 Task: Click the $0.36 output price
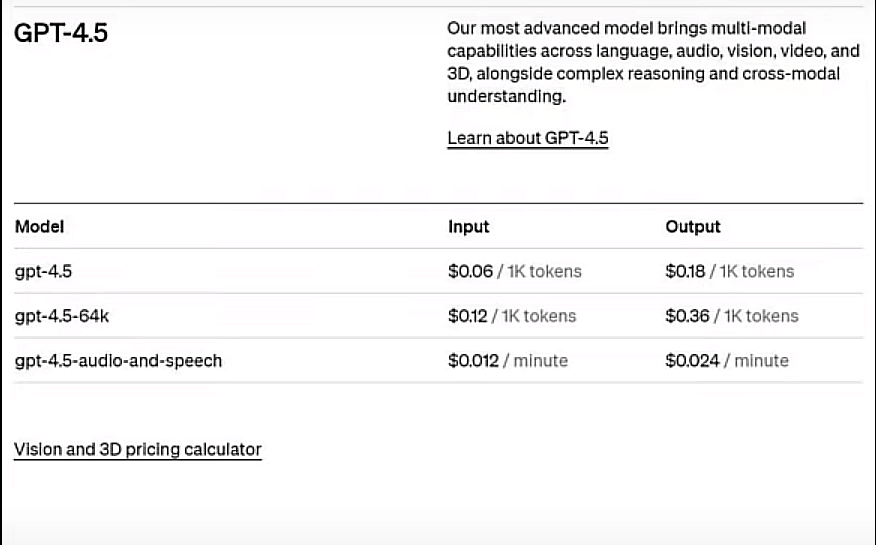click(x=687, y=316)
